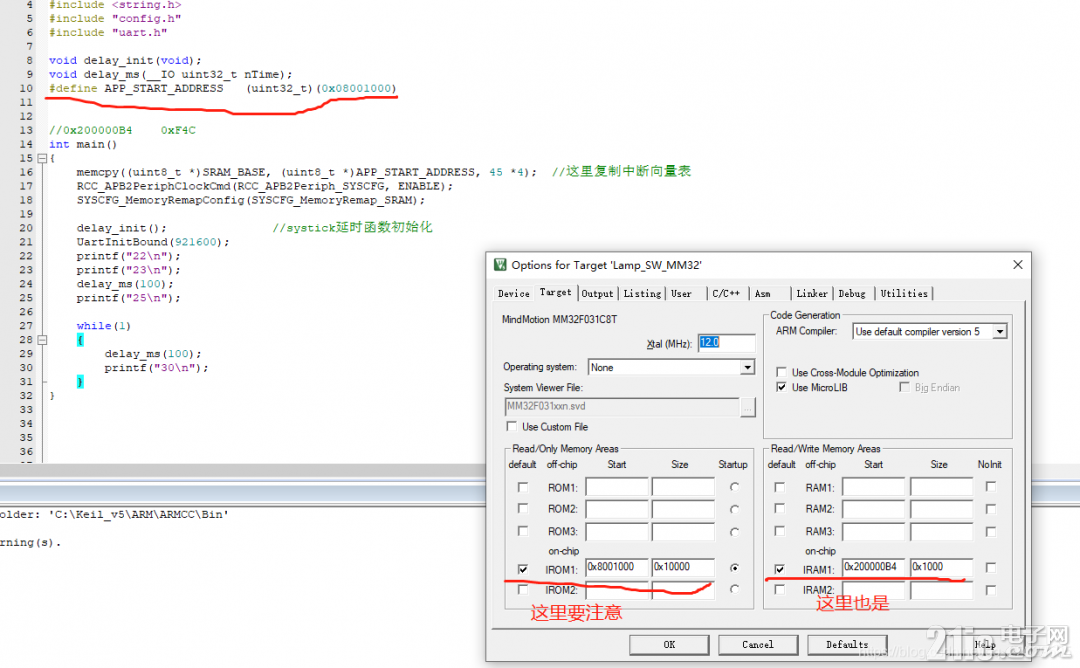Enable IROM2 default checkbox
The image size is (1080, 668).
pyautogui.click(x=523, y=589)
